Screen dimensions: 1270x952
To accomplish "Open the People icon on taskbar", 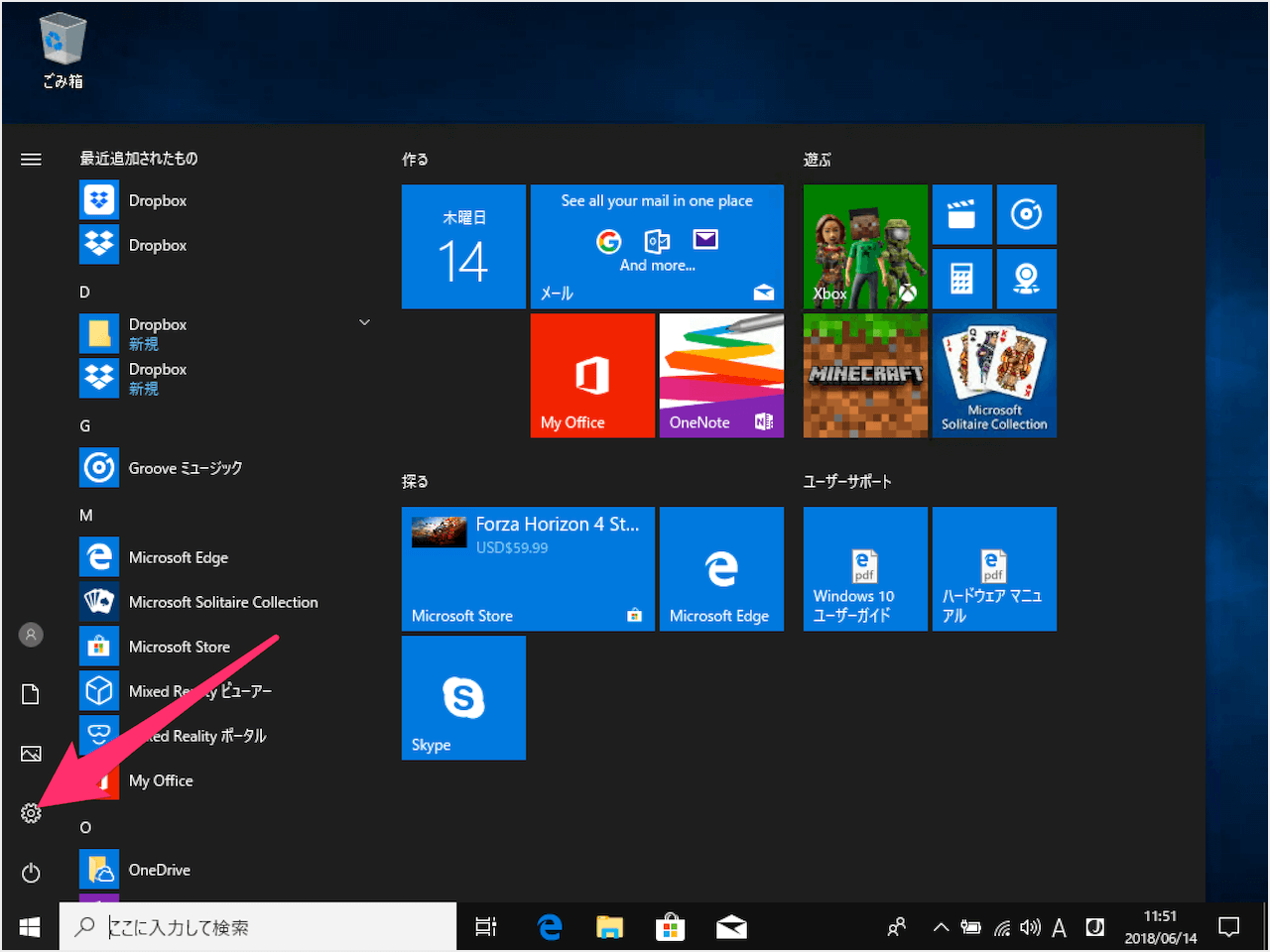I will click(x=897, y=927).
